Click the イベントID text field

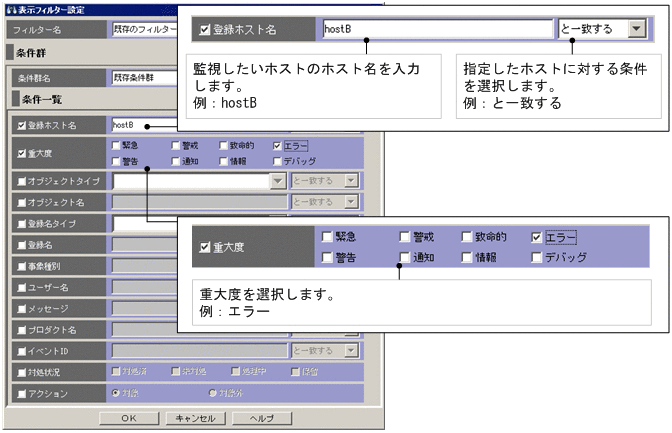click(x=200, y=351)
